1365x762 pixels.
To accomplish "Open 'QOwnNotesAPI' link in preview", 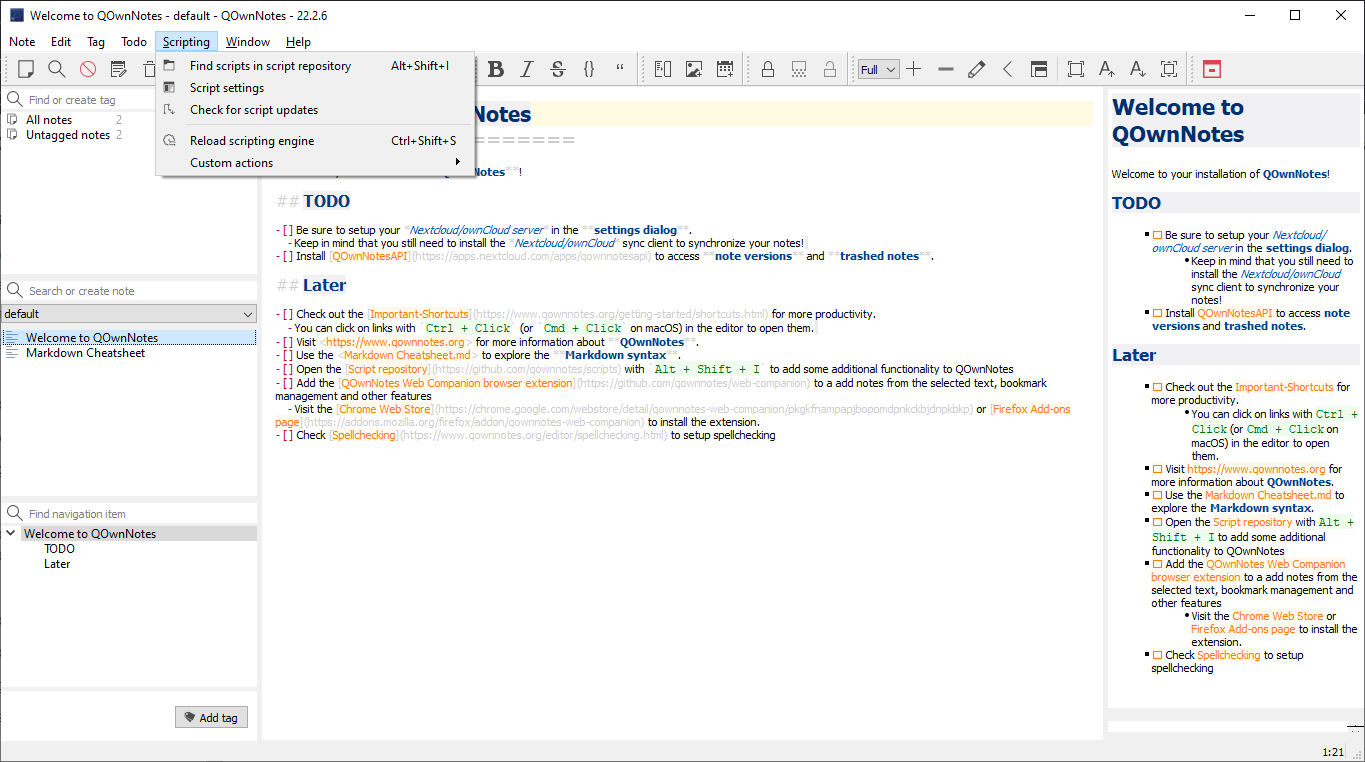I will click(x=1235, y=313).
